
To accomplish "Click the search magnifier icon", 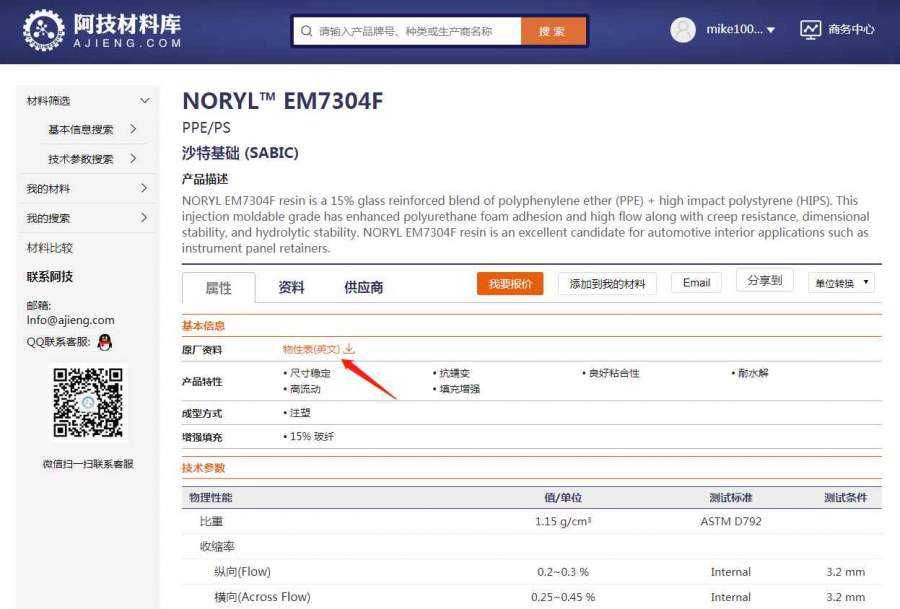I will (x=307, y=31).
